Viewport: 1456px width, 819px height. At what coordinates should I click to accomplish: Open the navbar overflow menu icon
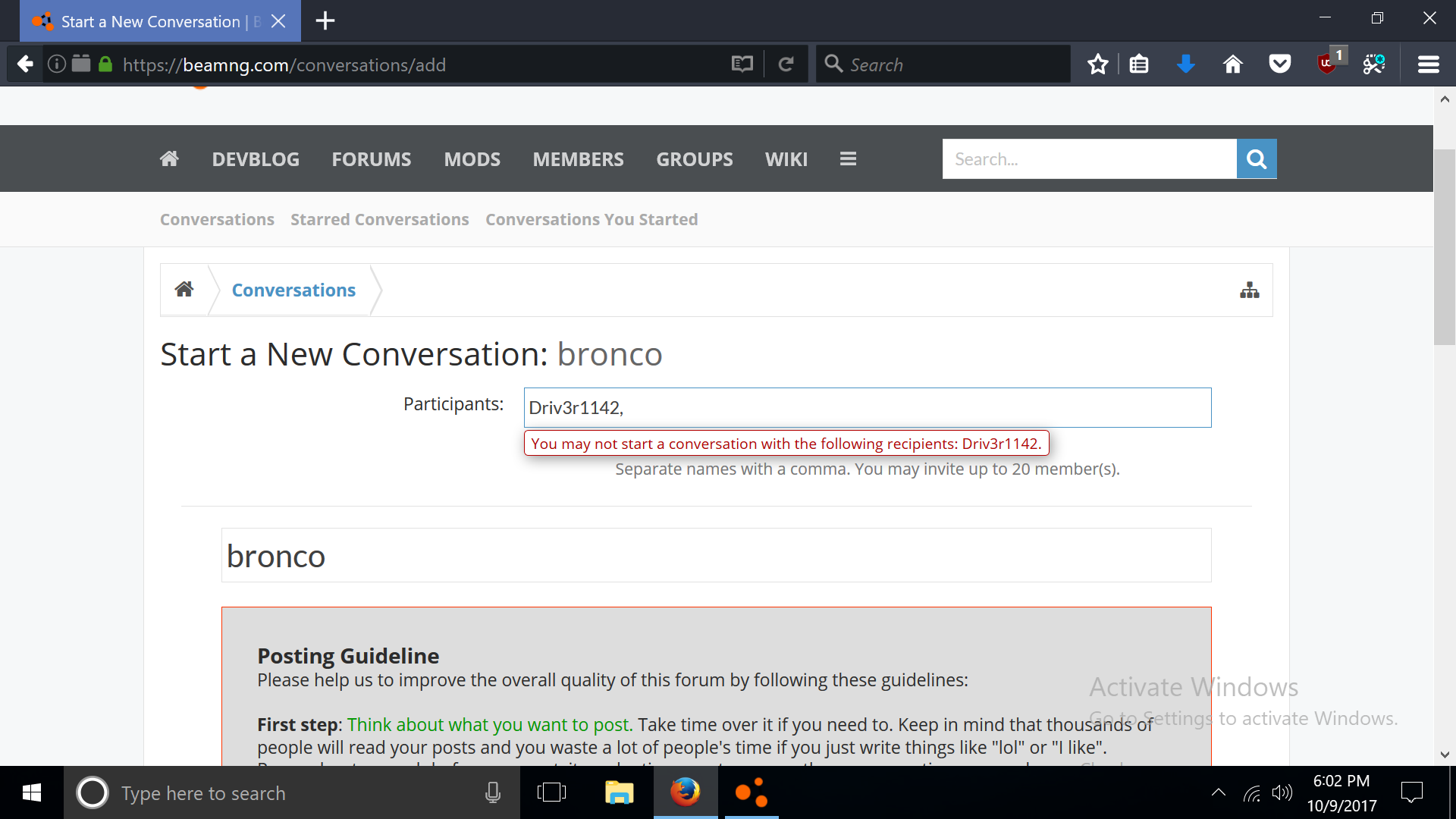click(x=848, y=158)
